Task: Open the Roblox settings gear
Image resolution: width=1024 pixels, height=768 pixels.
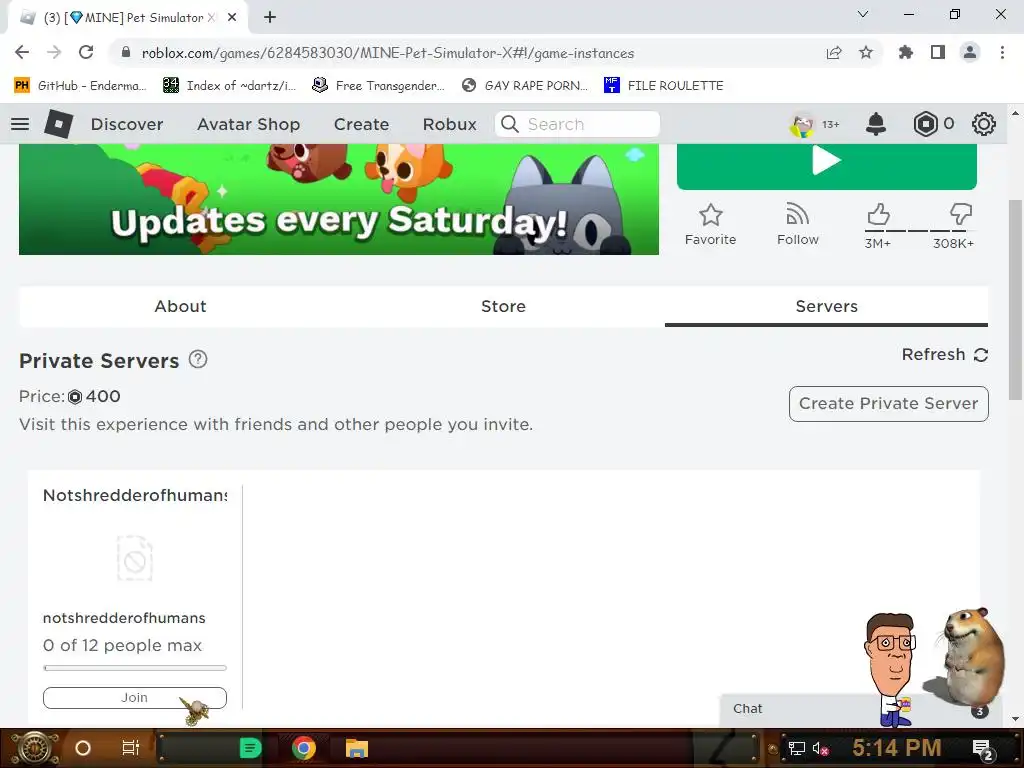Action: (x=984, y=124)
